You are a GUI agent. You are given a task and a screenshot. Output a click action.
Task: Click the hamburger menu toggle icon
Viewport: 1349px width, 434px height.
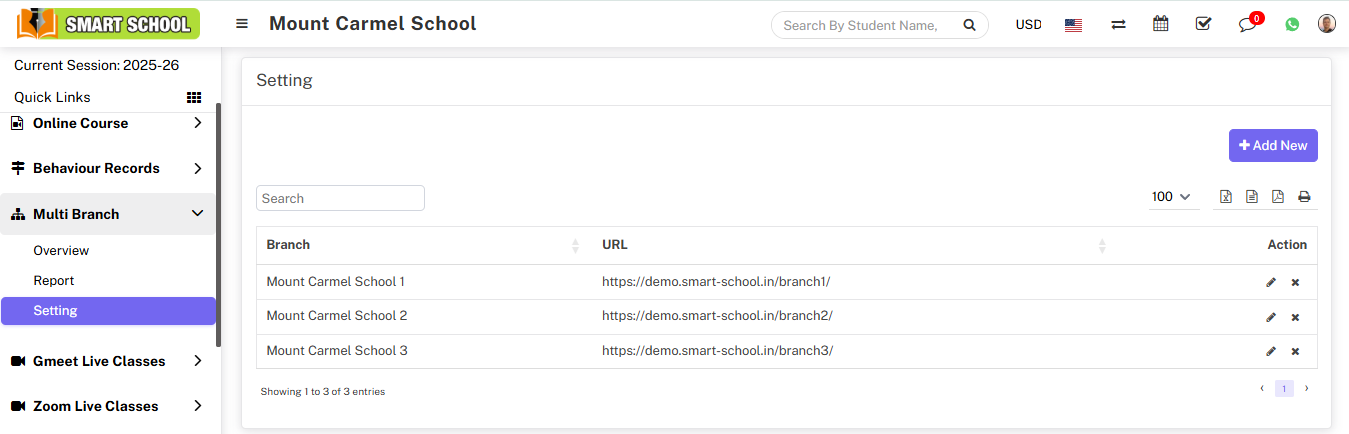pyautogui.click(x=242, y=24)
